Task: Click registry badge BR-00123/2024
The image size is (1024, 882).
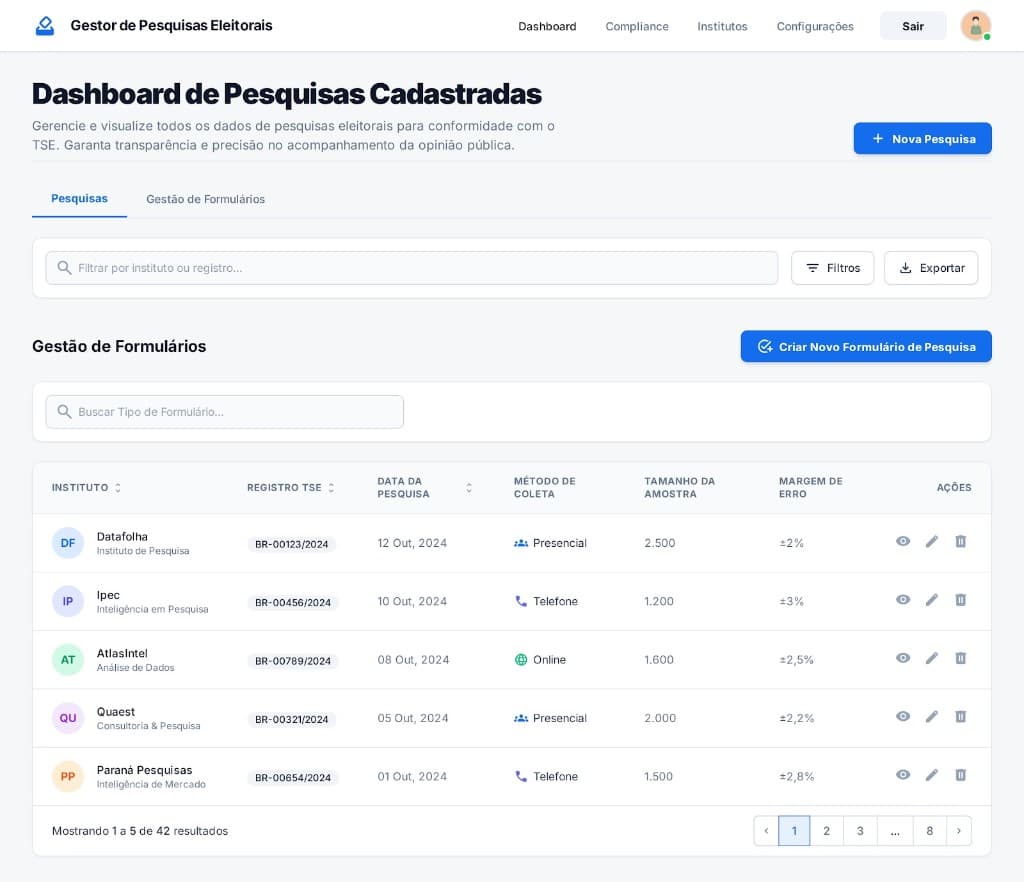Action: pyautogui.click(x=291, y=544)
